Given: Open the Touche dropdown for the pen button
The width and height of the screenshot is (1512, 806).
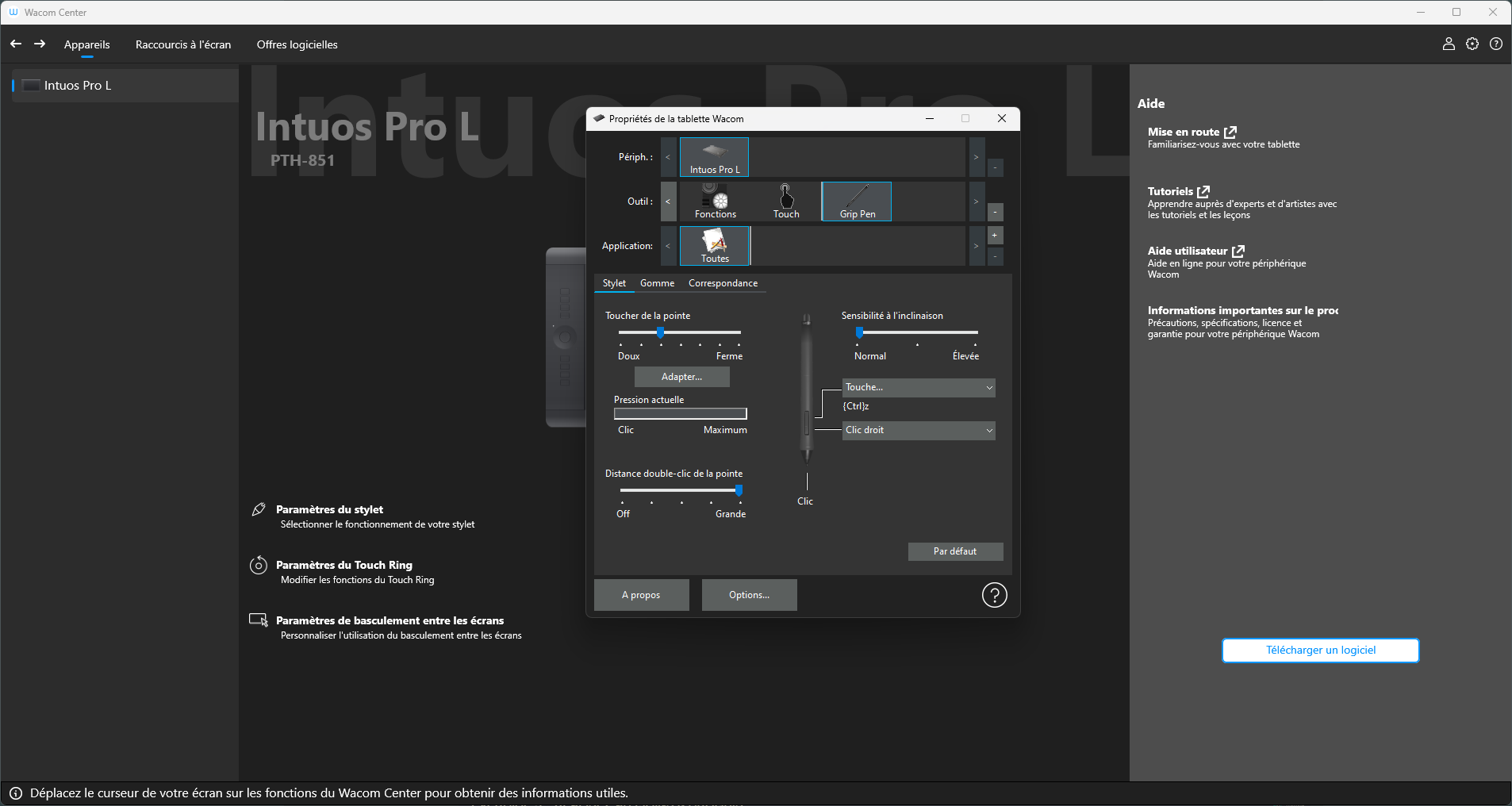Looking at the screenshot, I should tap(917, 387).
